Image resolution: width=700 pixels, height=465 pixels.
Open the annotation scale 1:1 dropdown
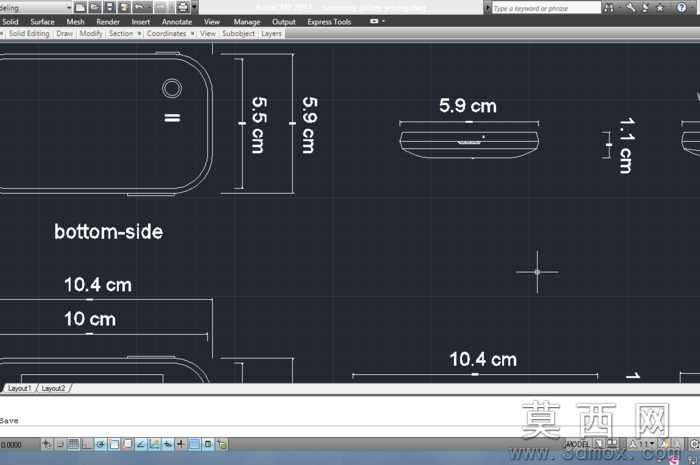coord(642,444)
